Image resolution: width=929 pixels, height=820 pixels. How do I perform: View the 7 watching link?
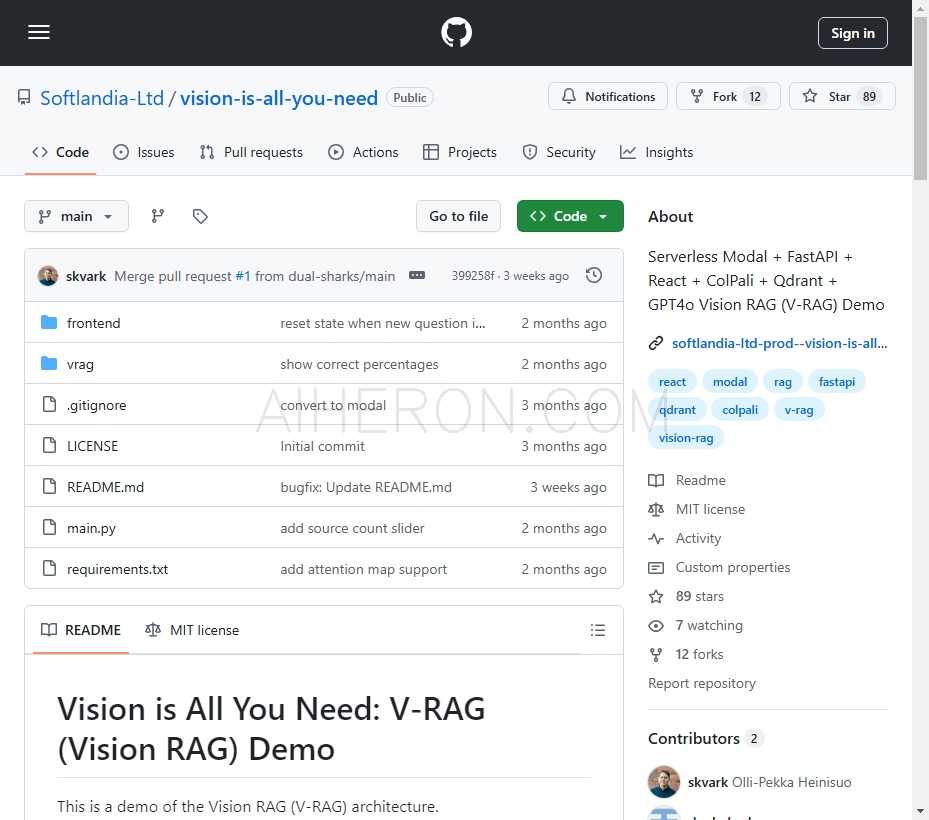pos(696,625)
